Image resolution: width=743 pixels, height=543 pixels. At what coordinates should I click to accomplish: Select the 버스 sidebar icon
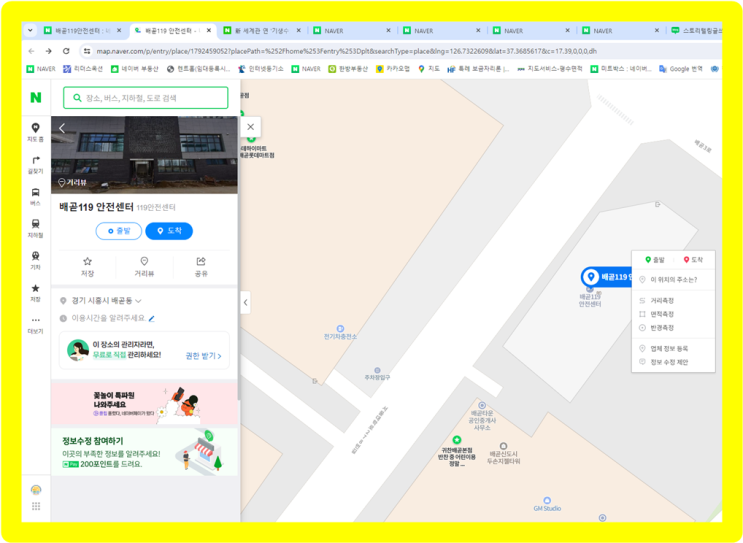(x=36, y=197)
